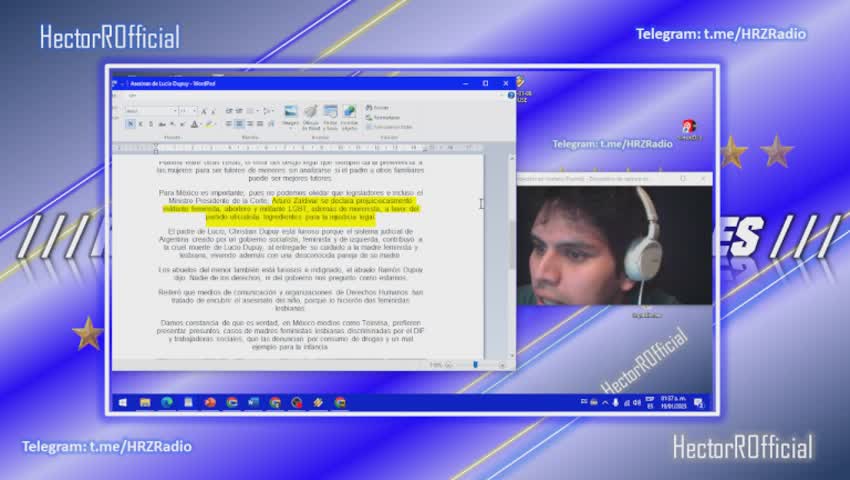Click the zoom in plus button

point(502,365)
